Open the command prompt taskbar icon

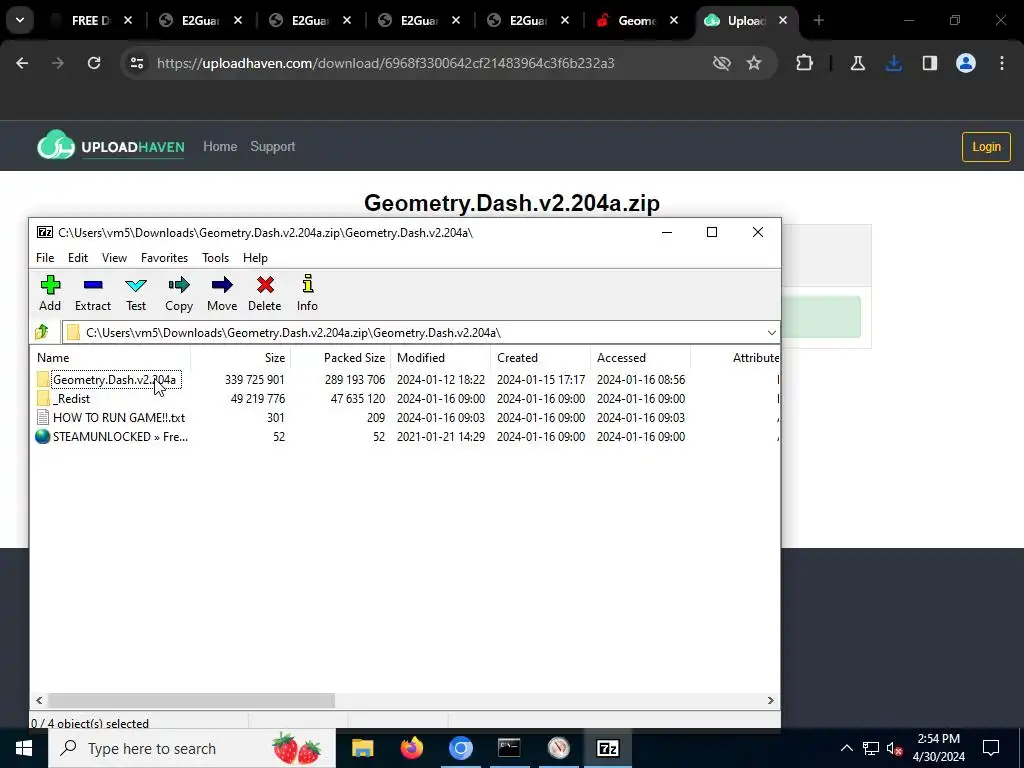pos(509,748)
